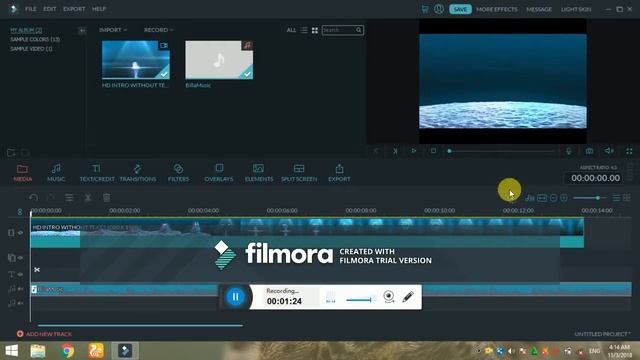Select the HD INTRO video thumbnail
The width and height of the screenshot is (640, 360).
pyautogui.click(x=136, y=60)
